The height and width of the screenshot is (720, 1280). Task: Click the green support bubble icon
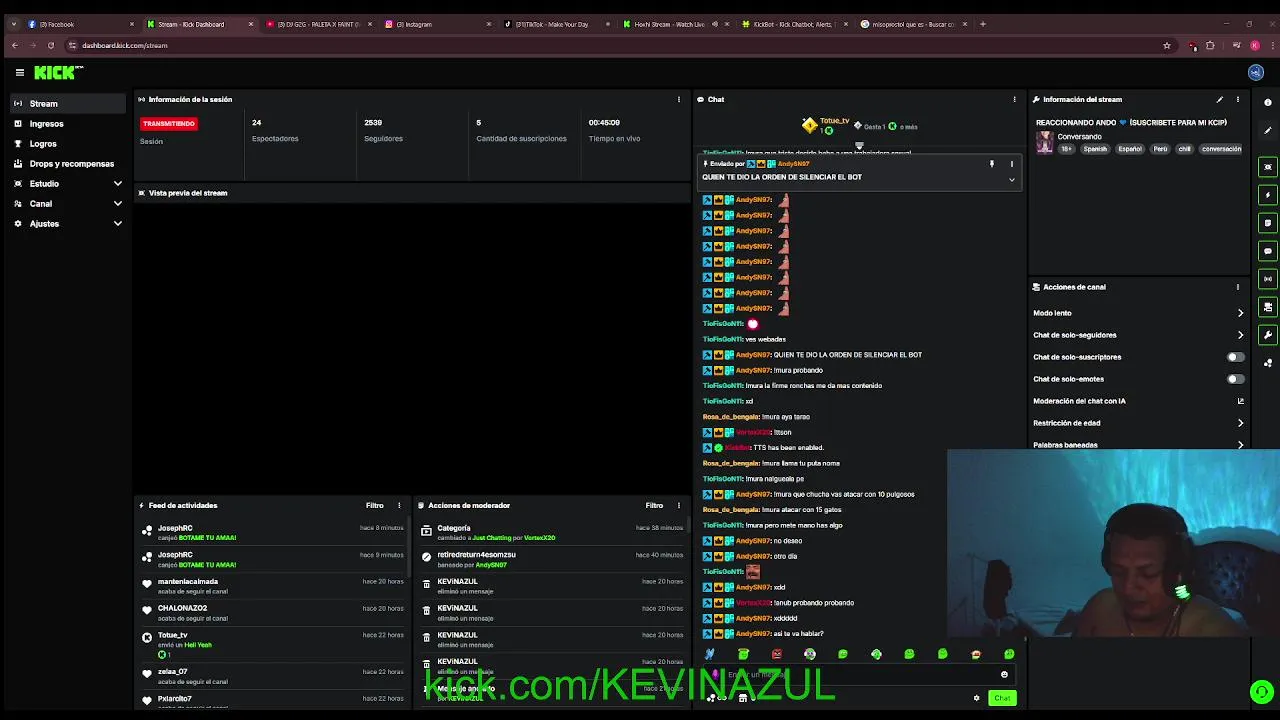[x=1261, y=692]
